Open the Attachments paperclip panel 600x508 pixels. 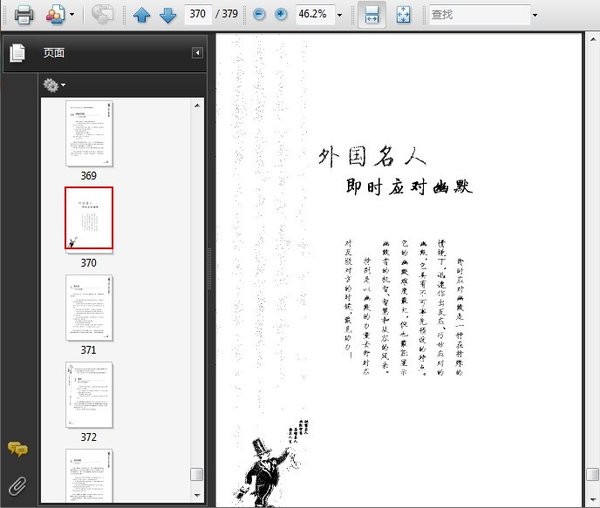(x=17, y=486)
